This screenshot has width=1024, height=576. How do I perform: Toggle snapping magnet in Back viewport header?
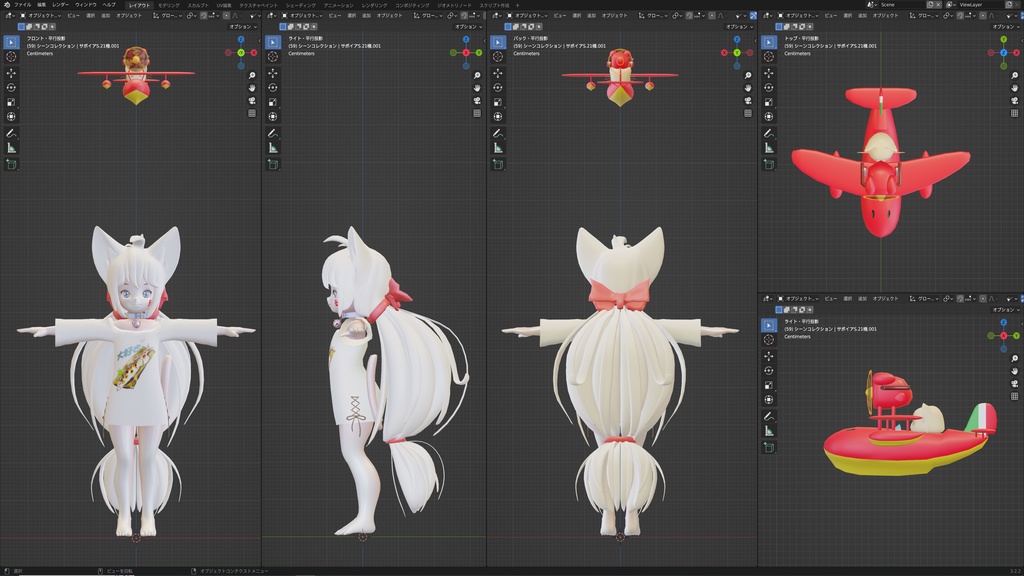coord(689,16)
